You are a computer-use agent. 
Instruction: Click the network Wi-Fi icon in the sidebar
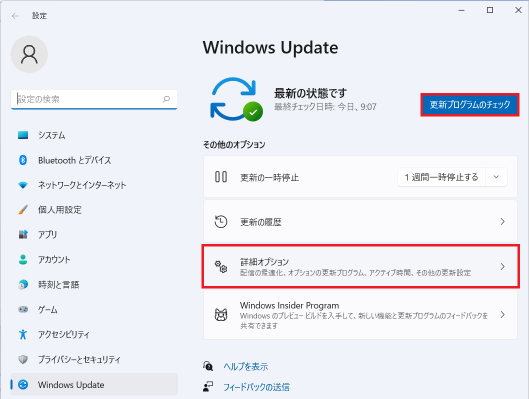[x=23, y=185]
